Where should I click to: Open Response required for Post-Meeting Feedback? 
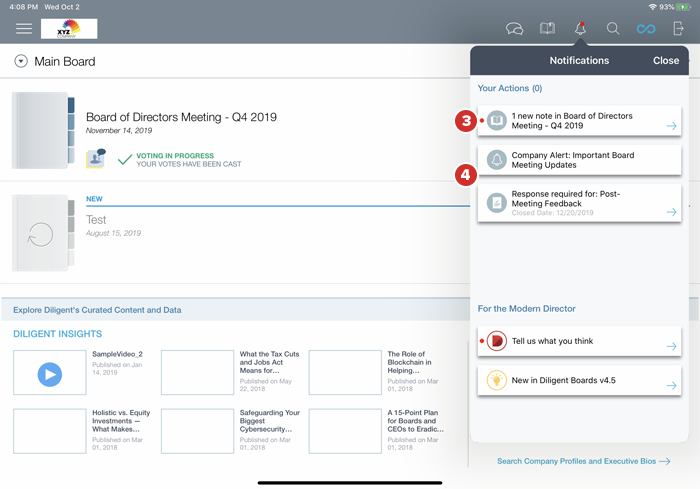[579, 203]
